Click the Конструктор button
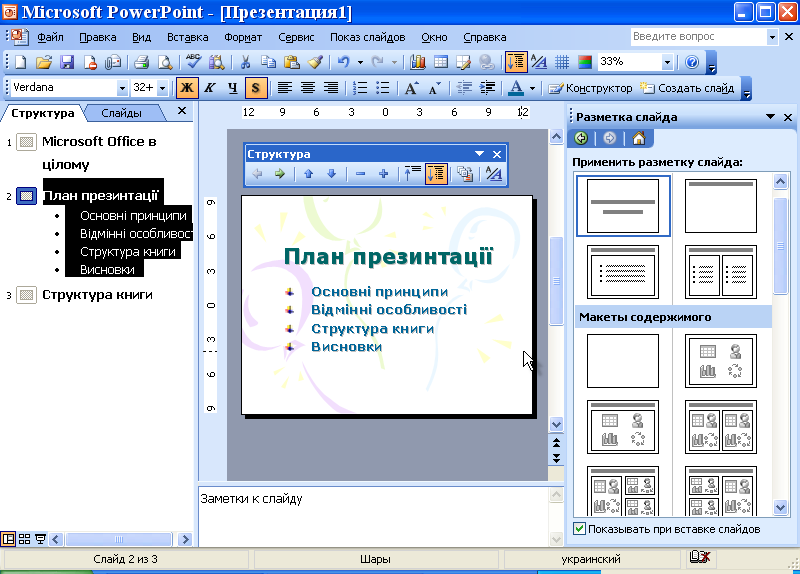Viewport: 800px width, 574px height. pyautogui.click(x=590, y=88)
